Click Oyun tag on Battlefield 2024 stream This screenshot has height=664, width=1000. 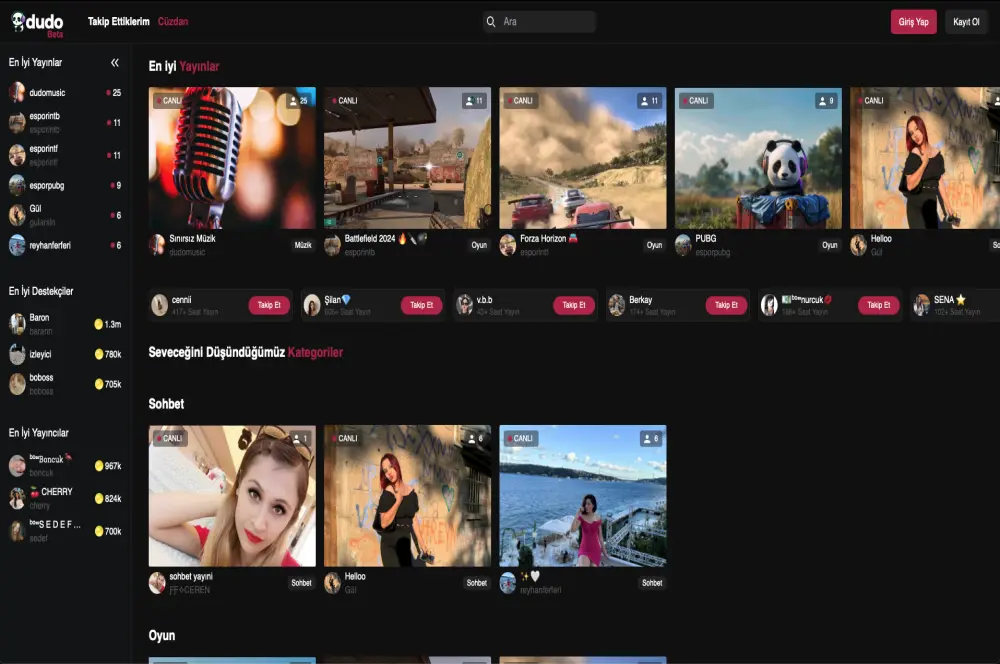point(479,245)
